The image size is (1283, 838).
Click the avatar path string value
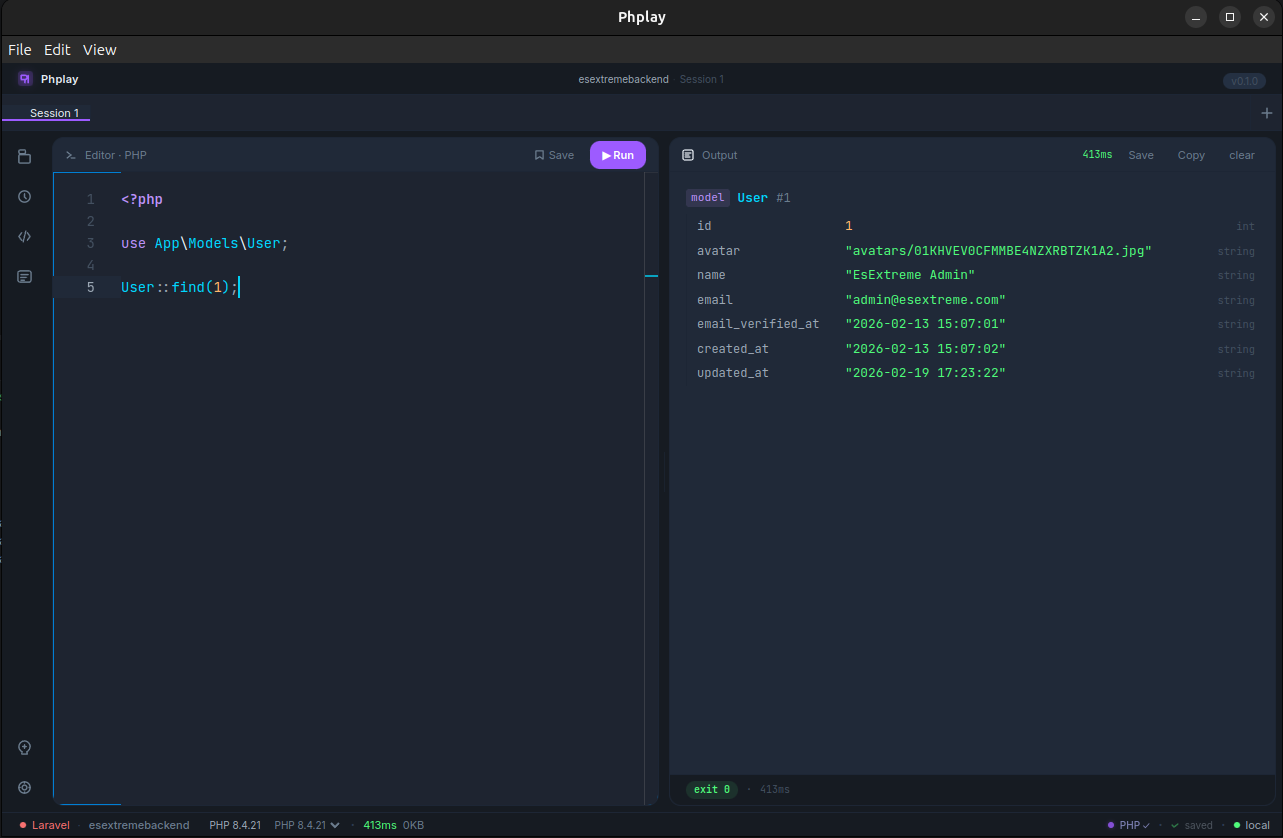pos(998,251)
